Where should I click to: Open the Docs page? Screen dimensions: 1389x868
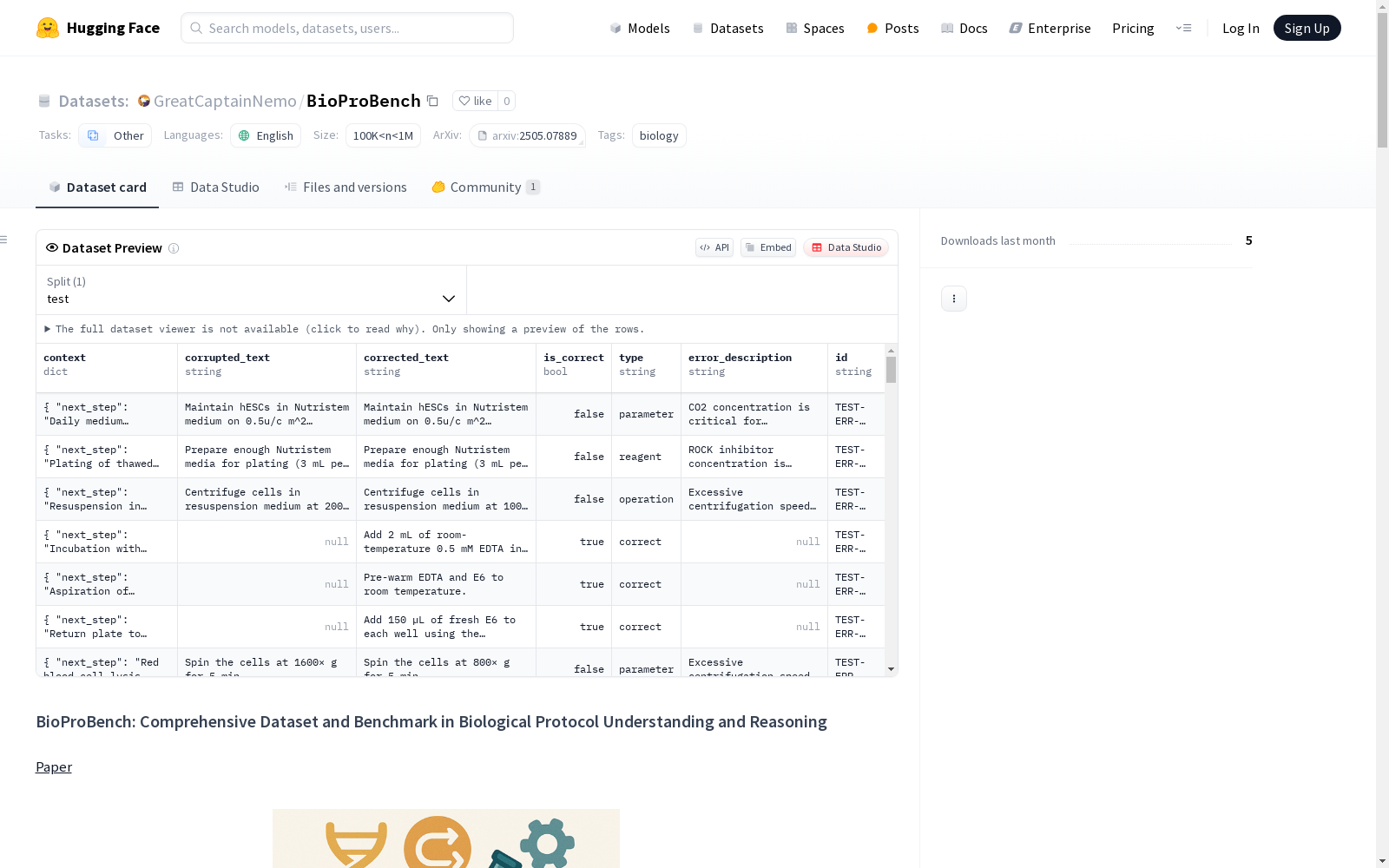coord(964,28)
